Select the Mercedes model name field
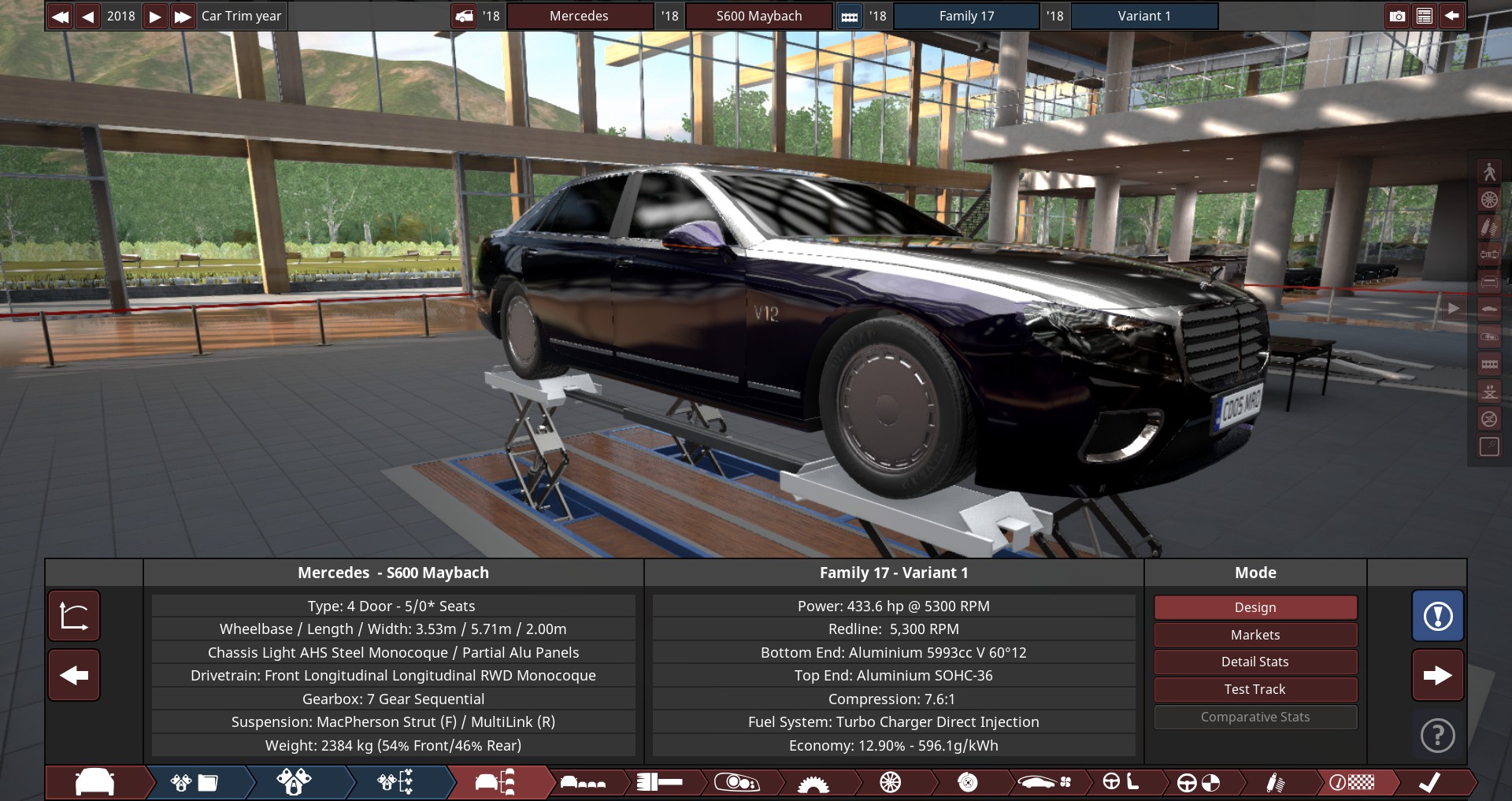1512x801 pixels. tap(579, 16)
